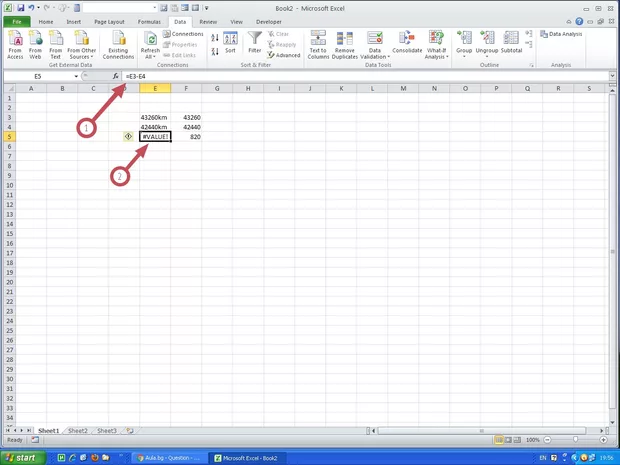This screenshot has height=465, width=620.
Task: Toggle the Filter funnel
Action: click(255, 43)
